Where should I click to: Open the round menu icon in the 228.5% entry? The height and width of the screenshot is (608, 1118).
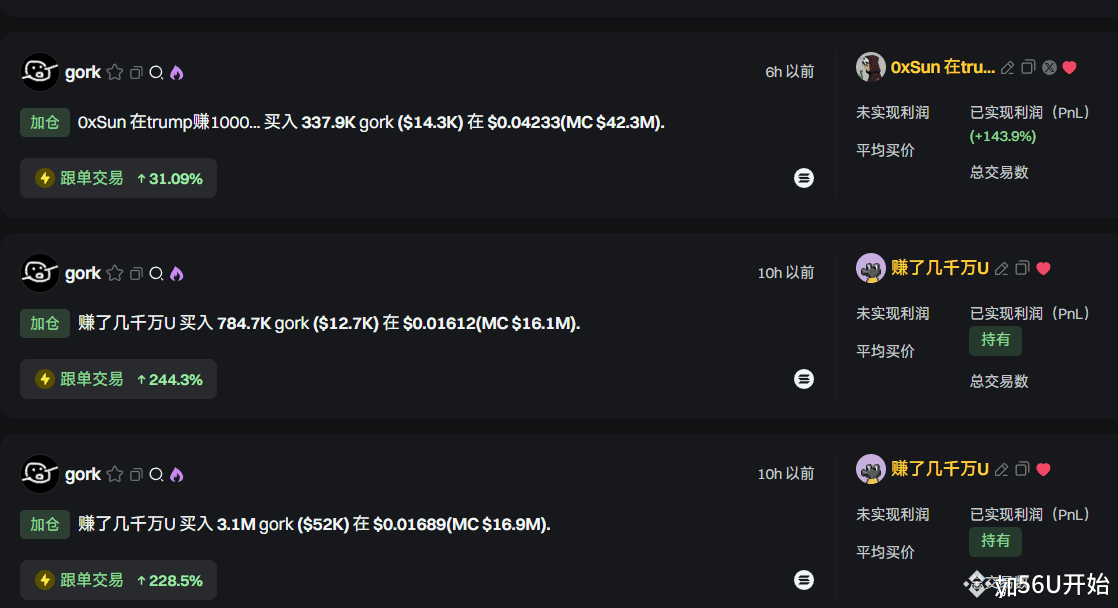804,580
